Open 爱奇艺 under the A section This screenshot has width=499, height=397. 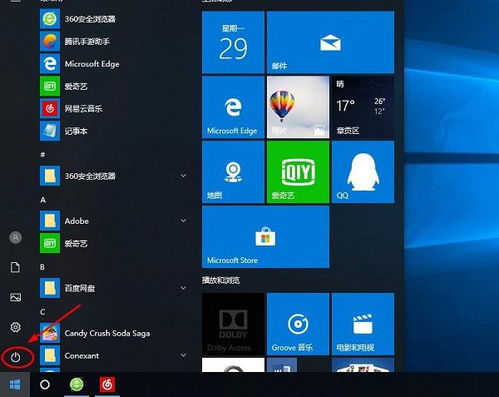pos(113,243)
